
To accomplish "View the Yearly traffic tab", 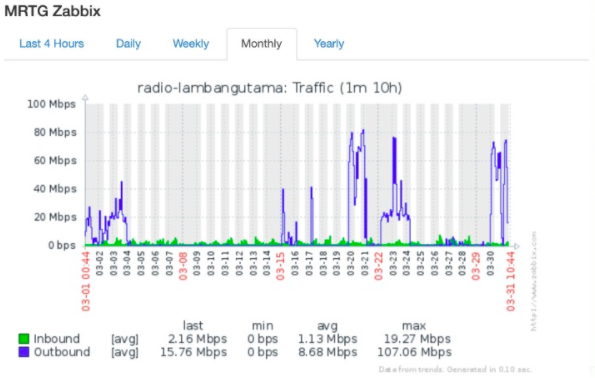I will 329,44.
